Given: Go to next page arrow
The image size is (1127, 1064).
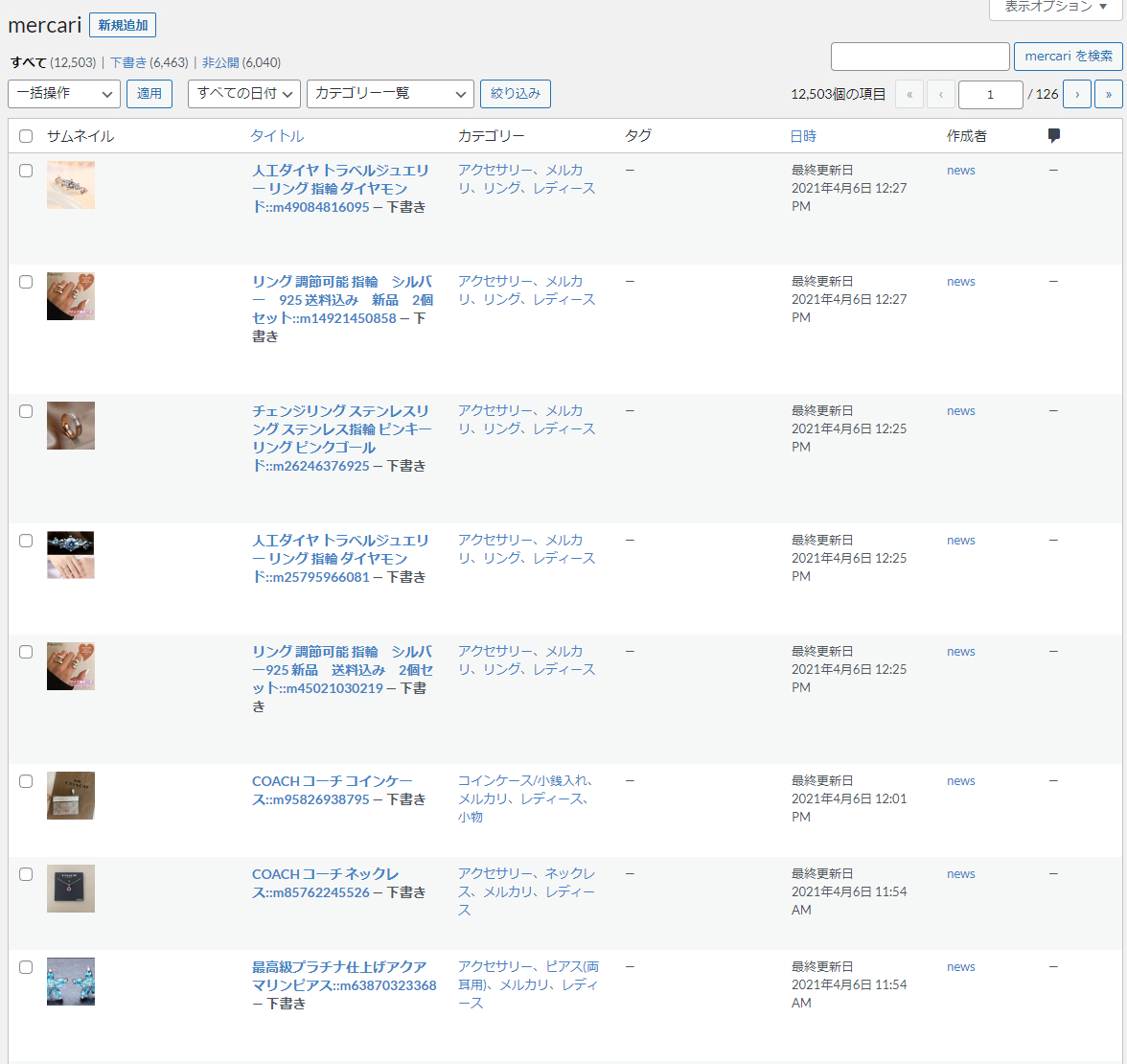Looking at the screenshot, I should point(1077,94).
